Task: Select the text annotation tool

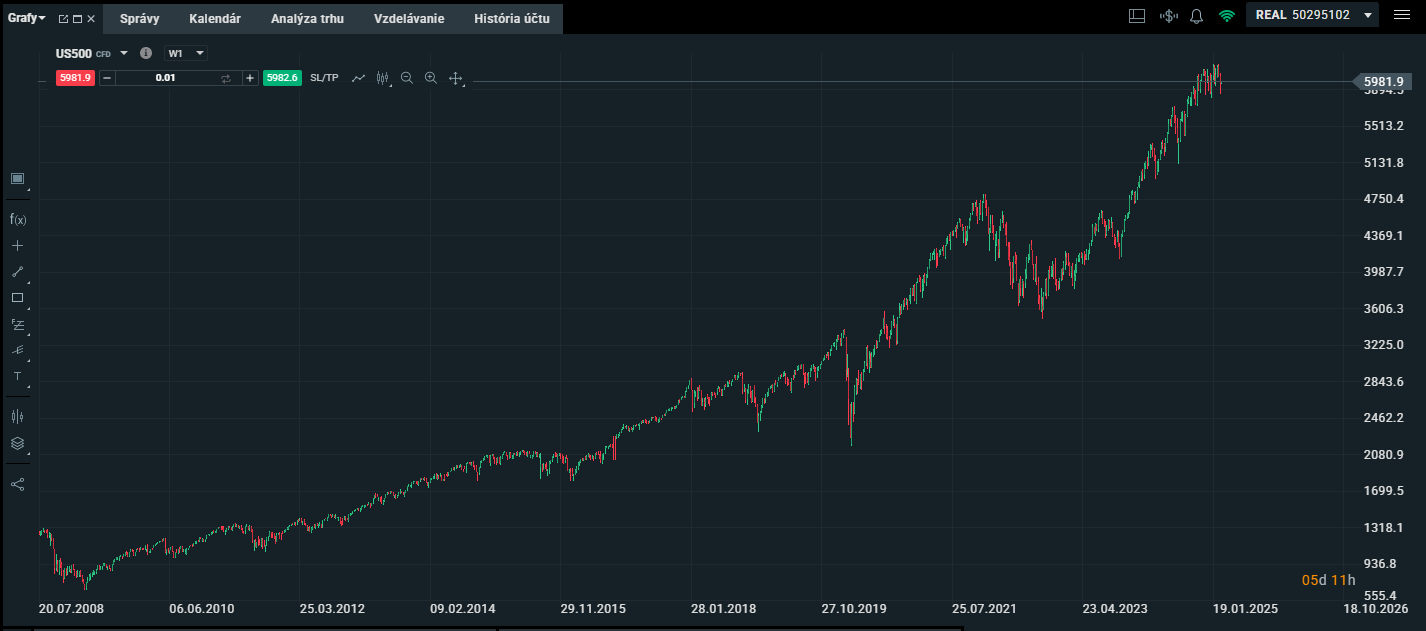Action: coord(17,376)
